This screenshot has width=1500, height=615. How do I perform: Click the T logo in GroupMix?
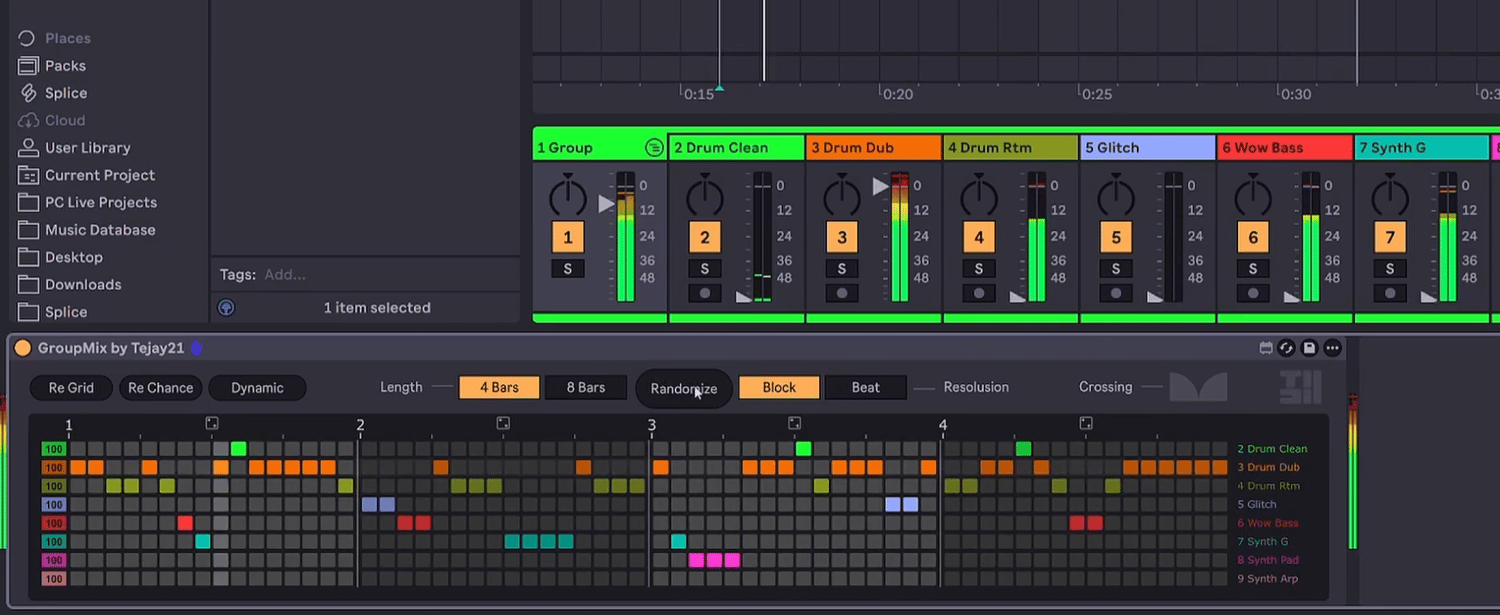(1301, 388)
